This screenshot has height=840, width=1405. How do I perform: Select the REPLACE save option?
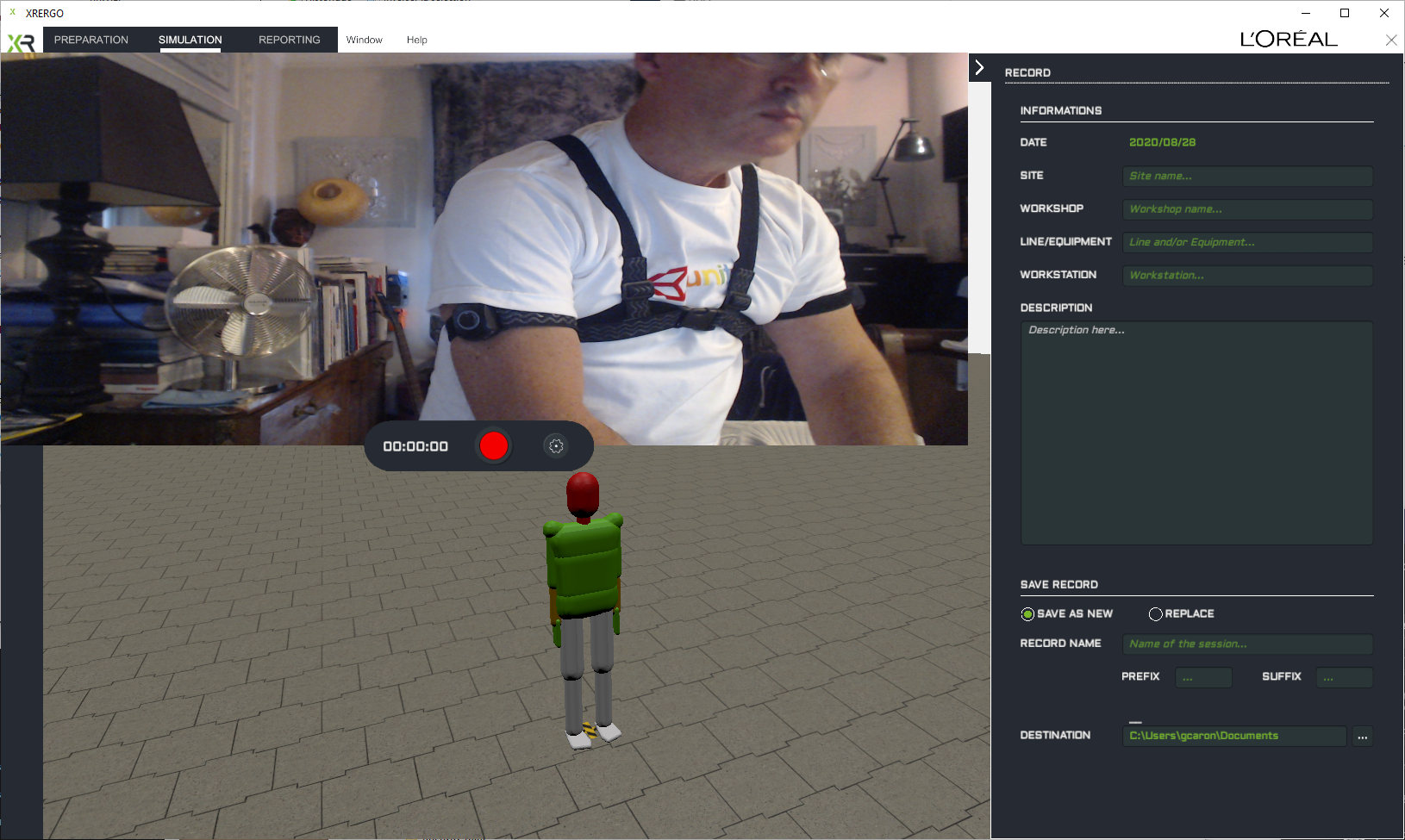[1155, 613]
